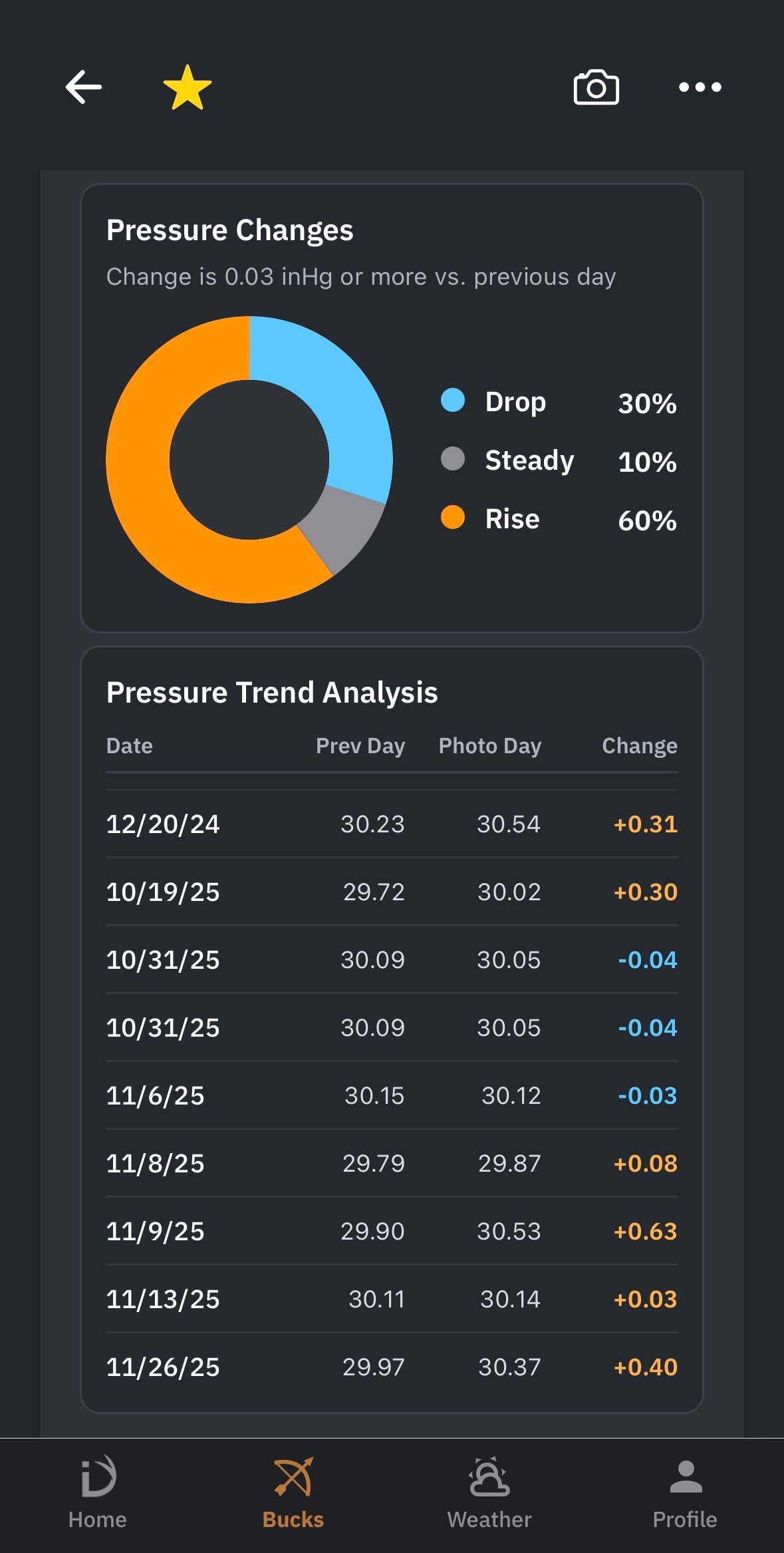
Task: Select the 11/9/25 row with +0.63
Action: point(392,1231)
